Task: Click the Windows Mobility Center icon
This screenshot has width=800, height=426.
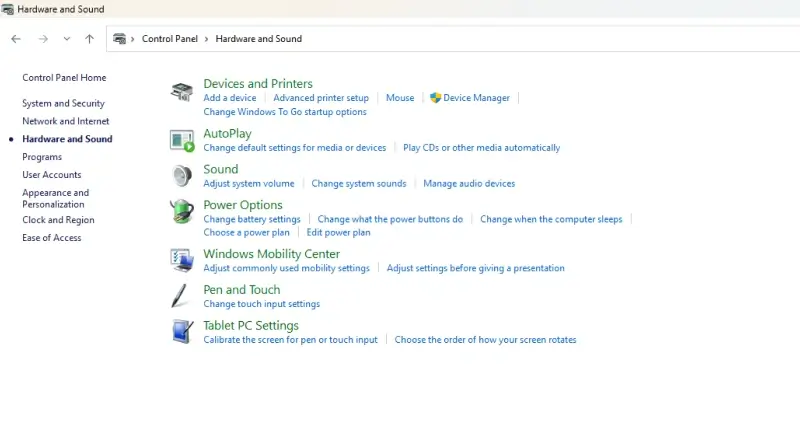Action: pos(182,260)
